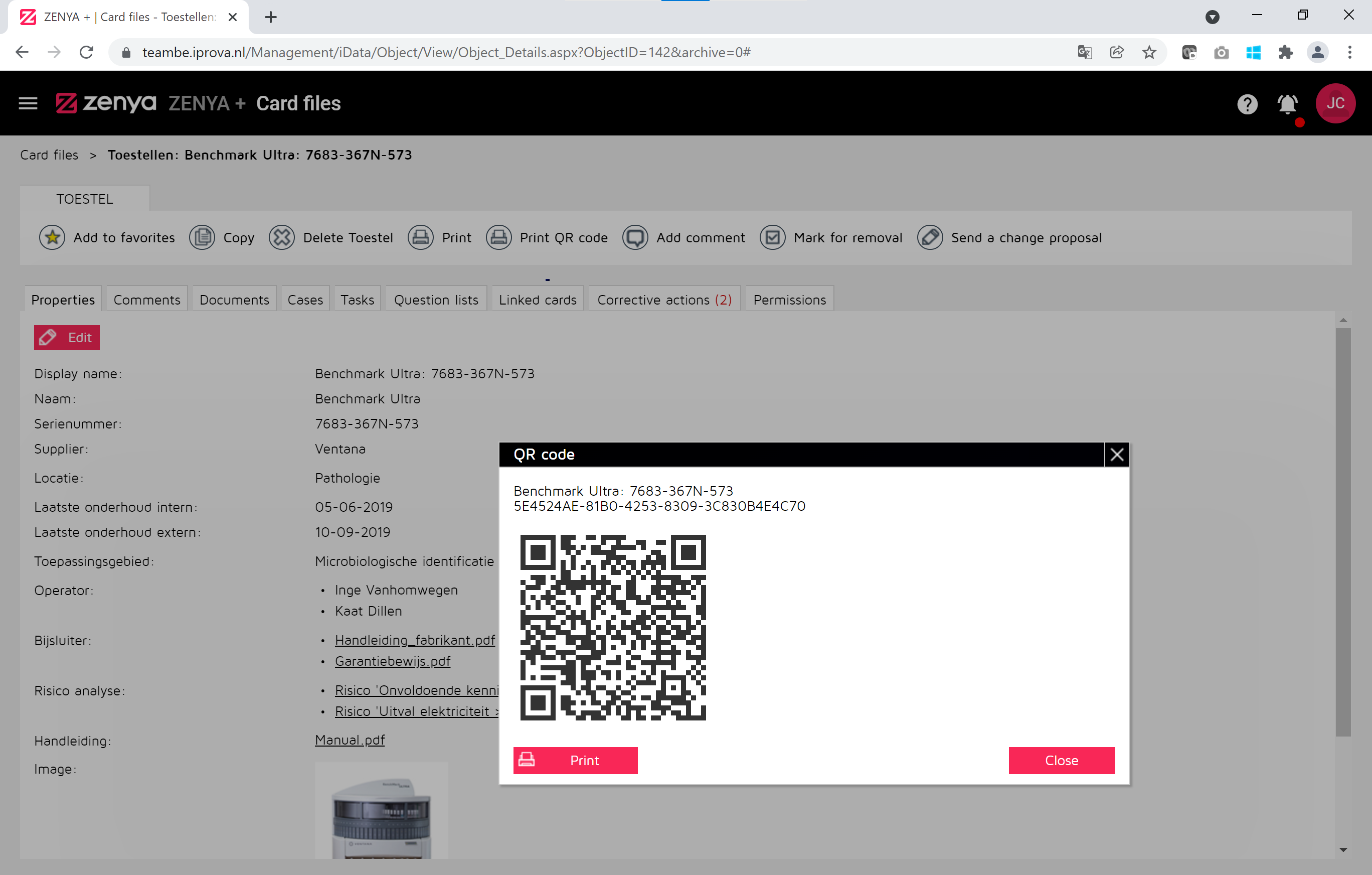Screen dimensions: 1372x875
Task: Open the notifications bell
Action: [x=1287, y=104]
